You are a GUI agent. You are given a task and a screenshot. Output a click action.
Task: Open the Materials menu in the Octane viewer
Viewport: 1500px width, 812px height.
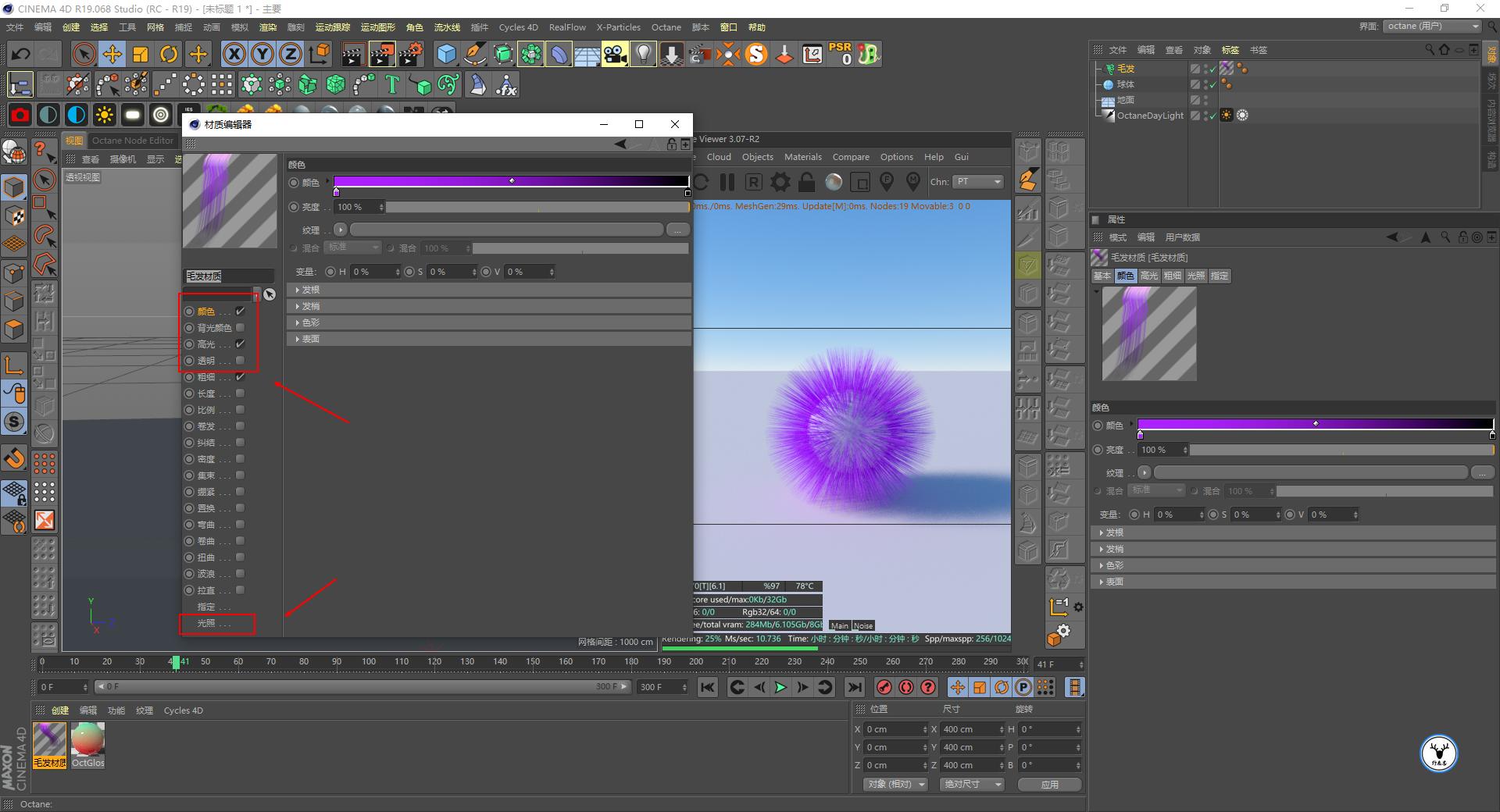(x=802, y=157)
